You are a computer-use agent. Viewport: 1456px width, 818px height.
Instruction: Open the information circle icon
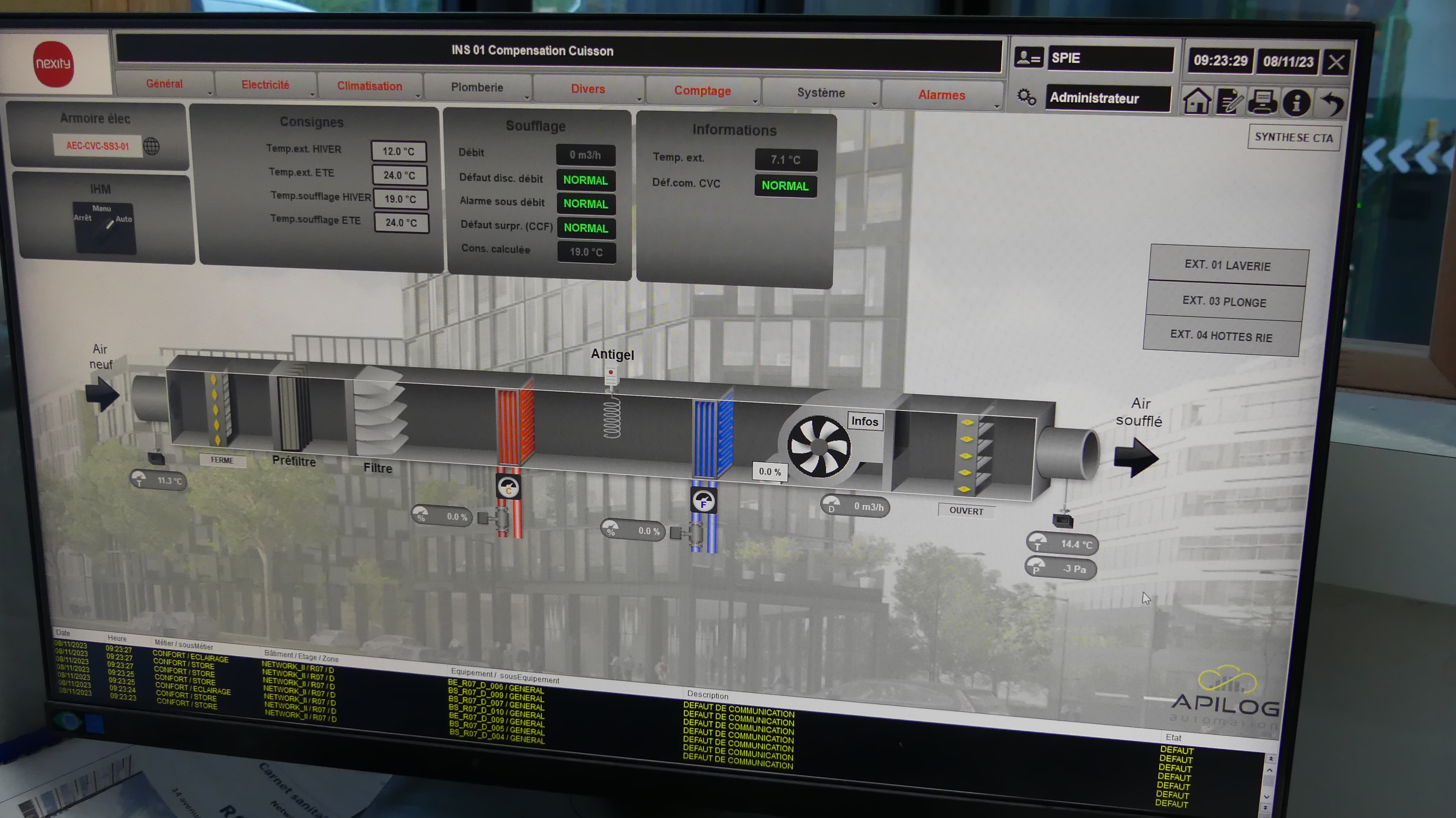(1296, 103)
